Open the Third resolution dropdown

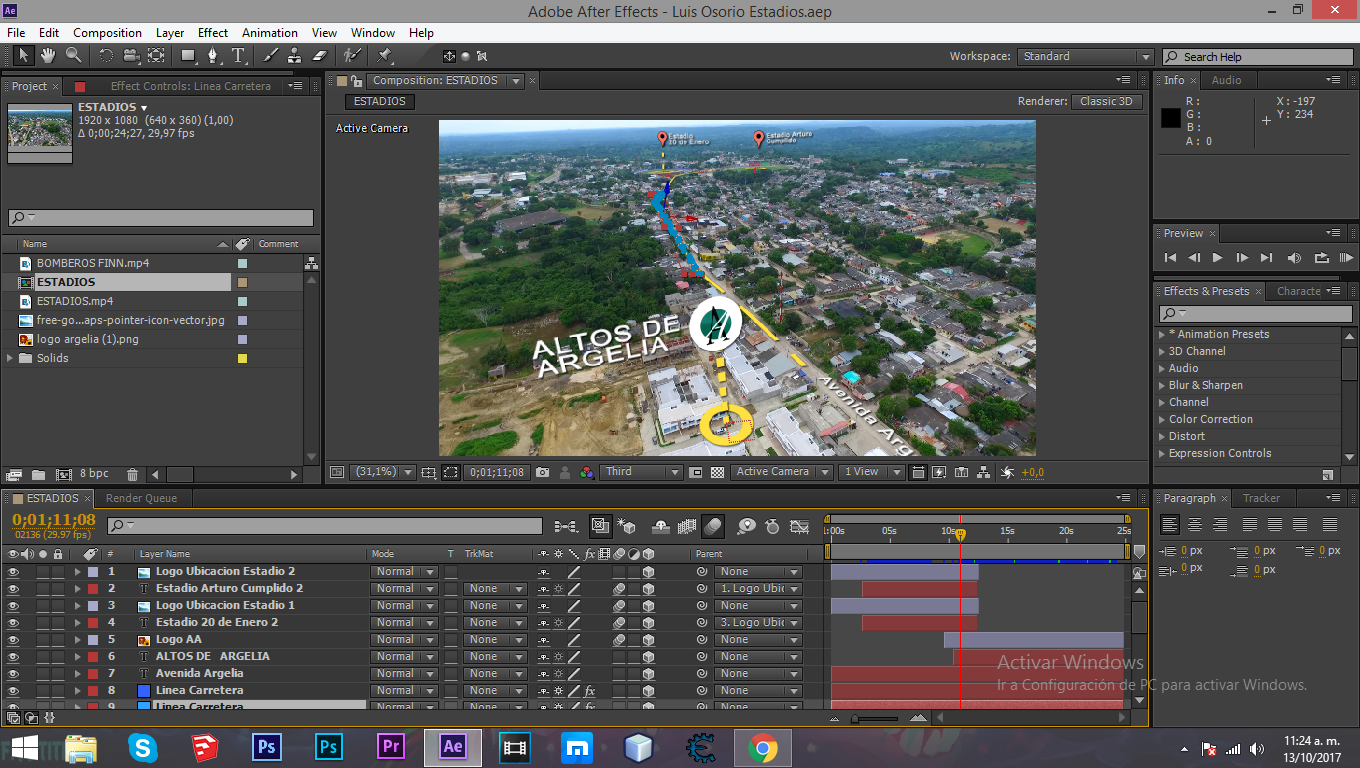[641, 472]
